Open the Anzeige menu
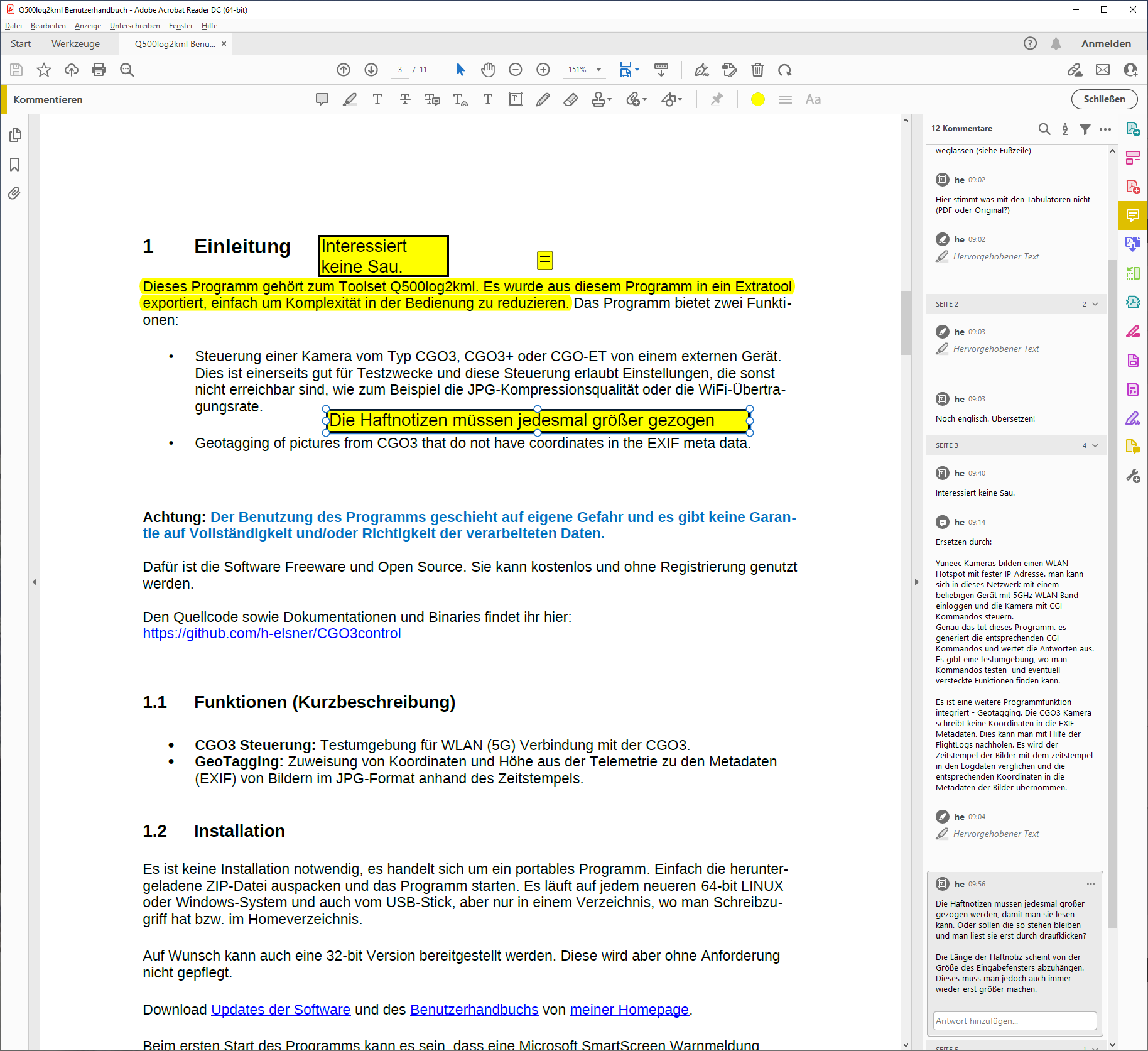 point(87,26)
